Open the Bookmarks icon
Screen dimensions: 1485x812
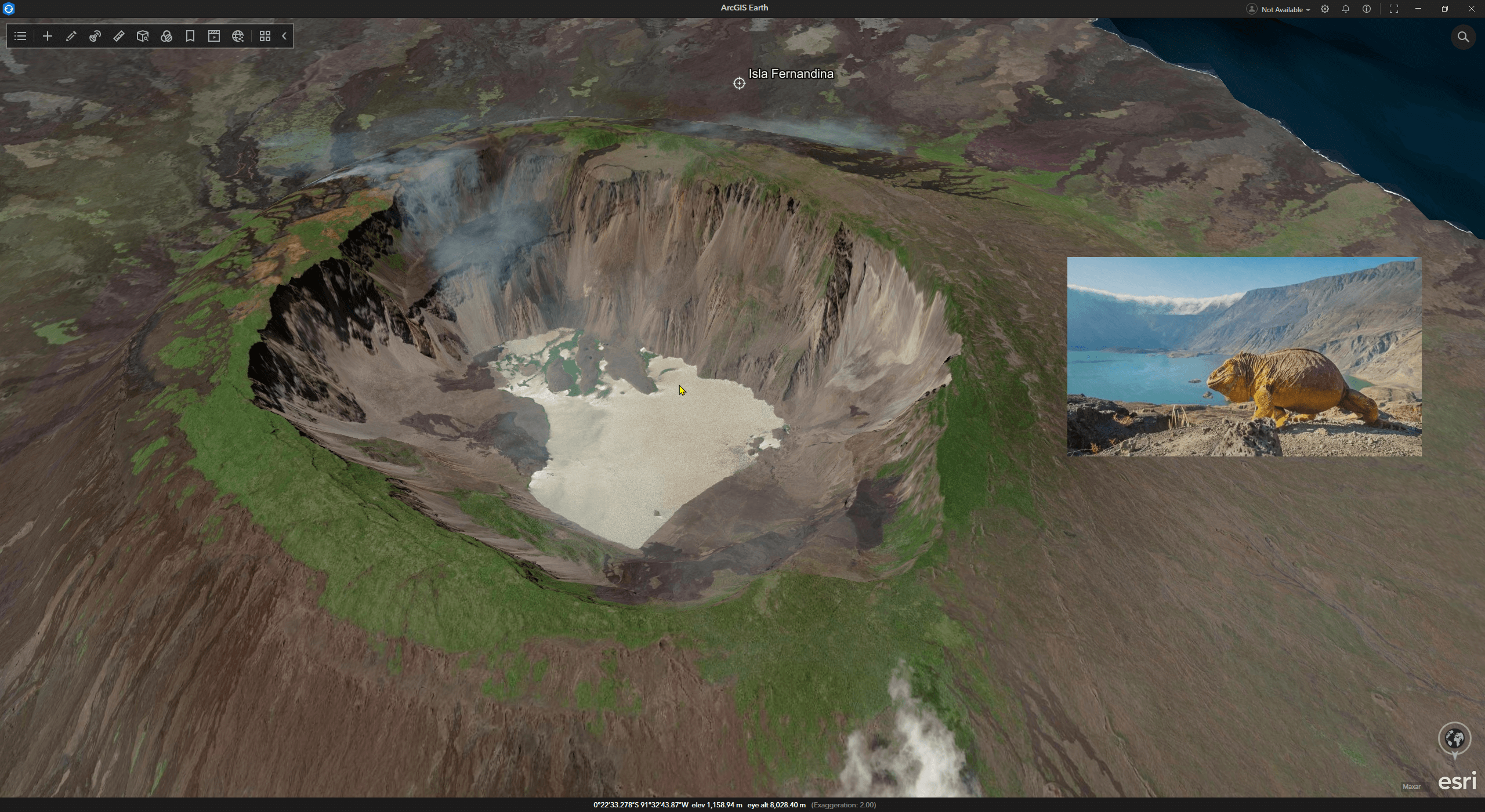[x=190, y=36]
